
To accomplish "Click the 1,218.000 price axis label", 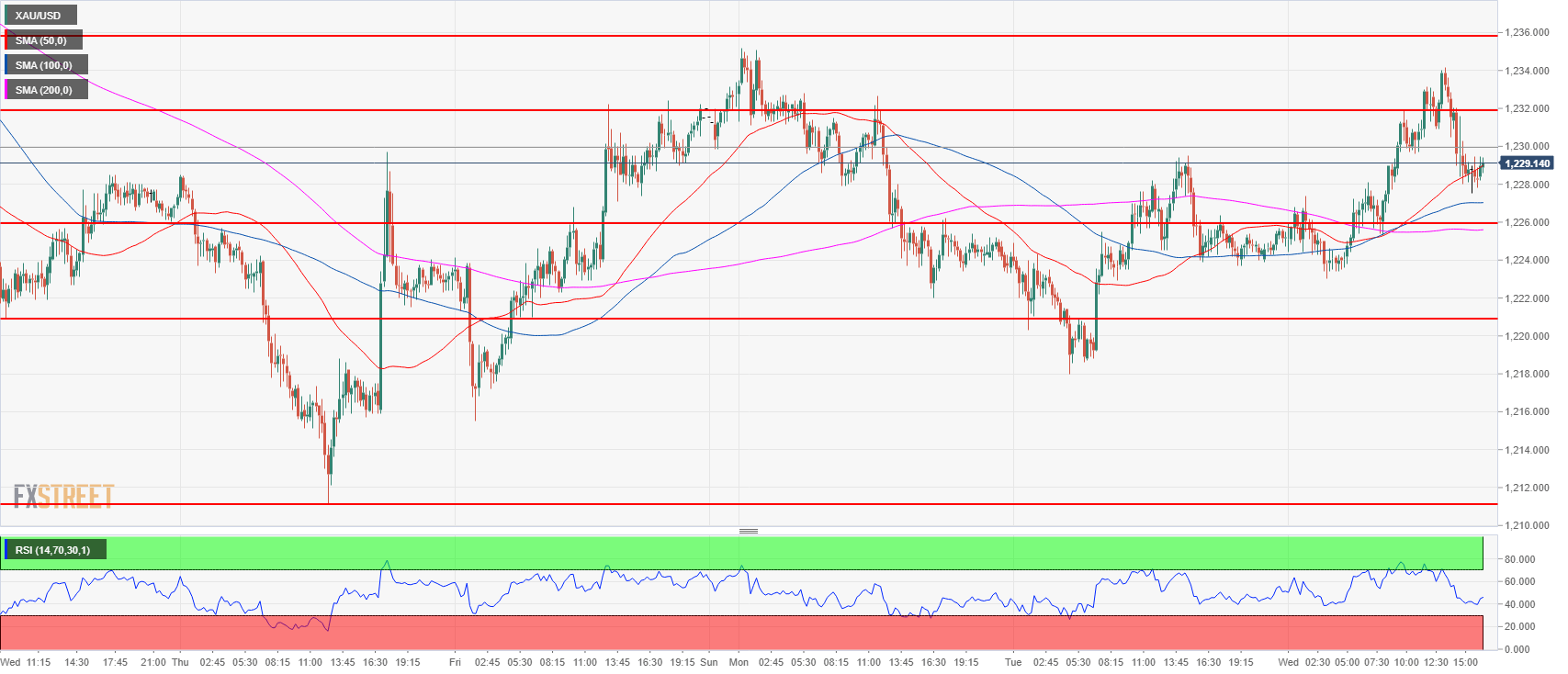I will tap(1527, 374).
